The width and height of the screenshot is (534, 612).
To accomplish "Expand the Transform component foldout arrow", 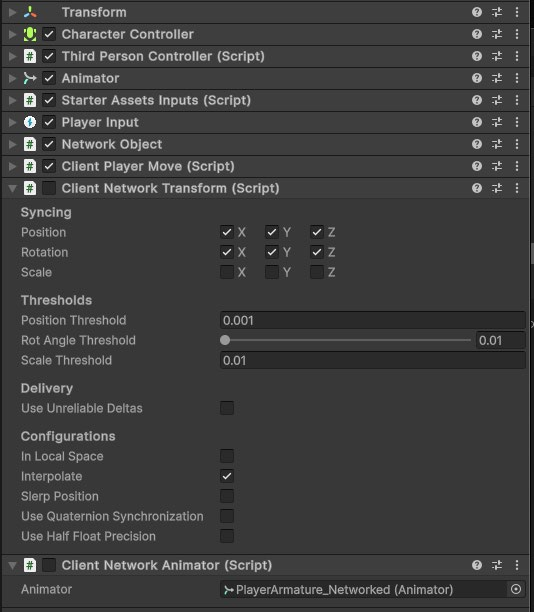I will click(x=12, y=12).
